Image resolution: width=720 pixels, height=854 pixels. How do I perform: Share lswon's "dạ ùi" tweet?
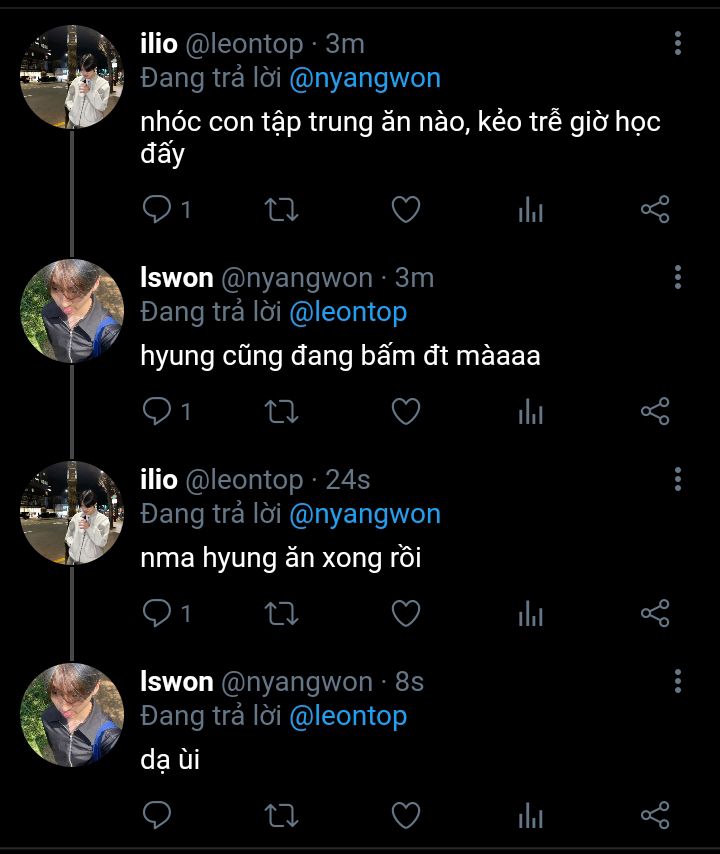[654, 815]
